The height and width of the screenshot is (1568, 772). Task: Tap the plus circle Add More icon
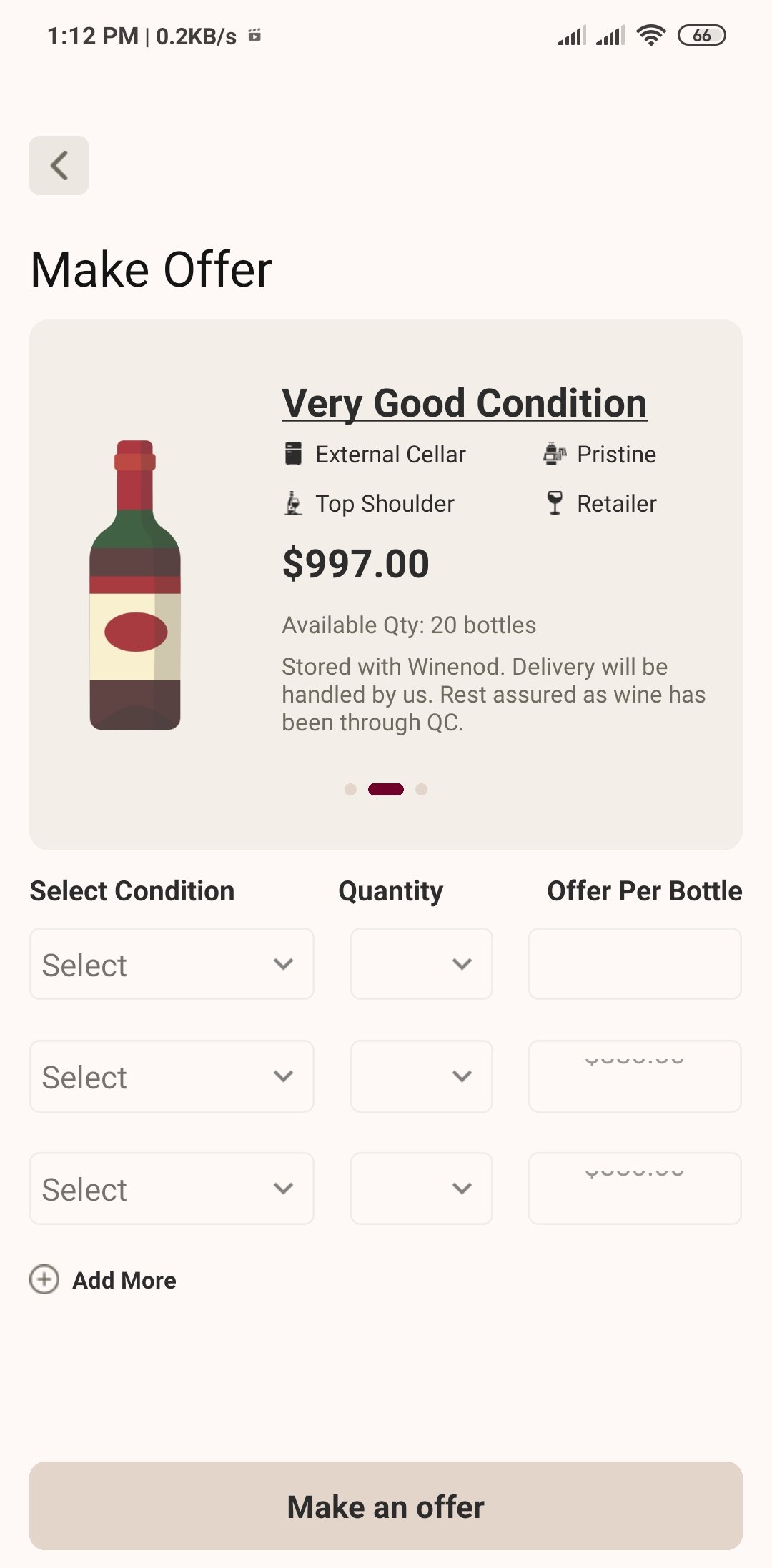44,1279
